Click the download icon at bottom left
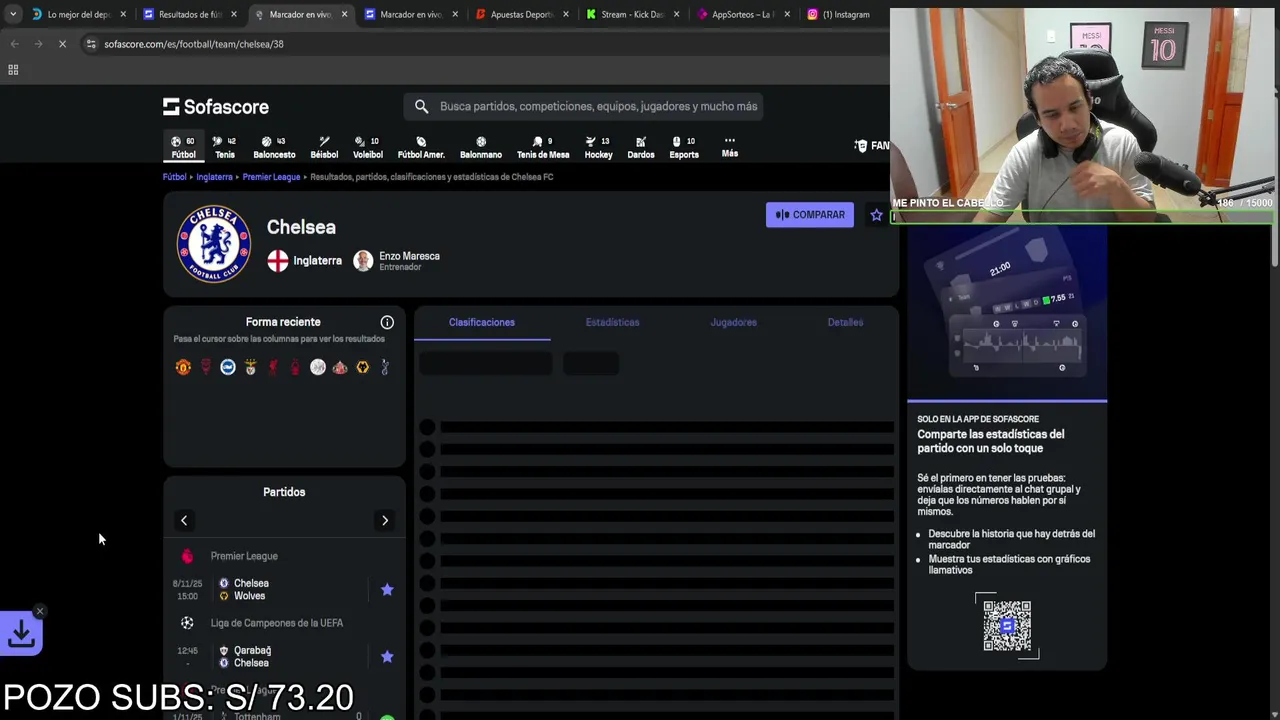1280x720 pixels. [x=21, y=633]
